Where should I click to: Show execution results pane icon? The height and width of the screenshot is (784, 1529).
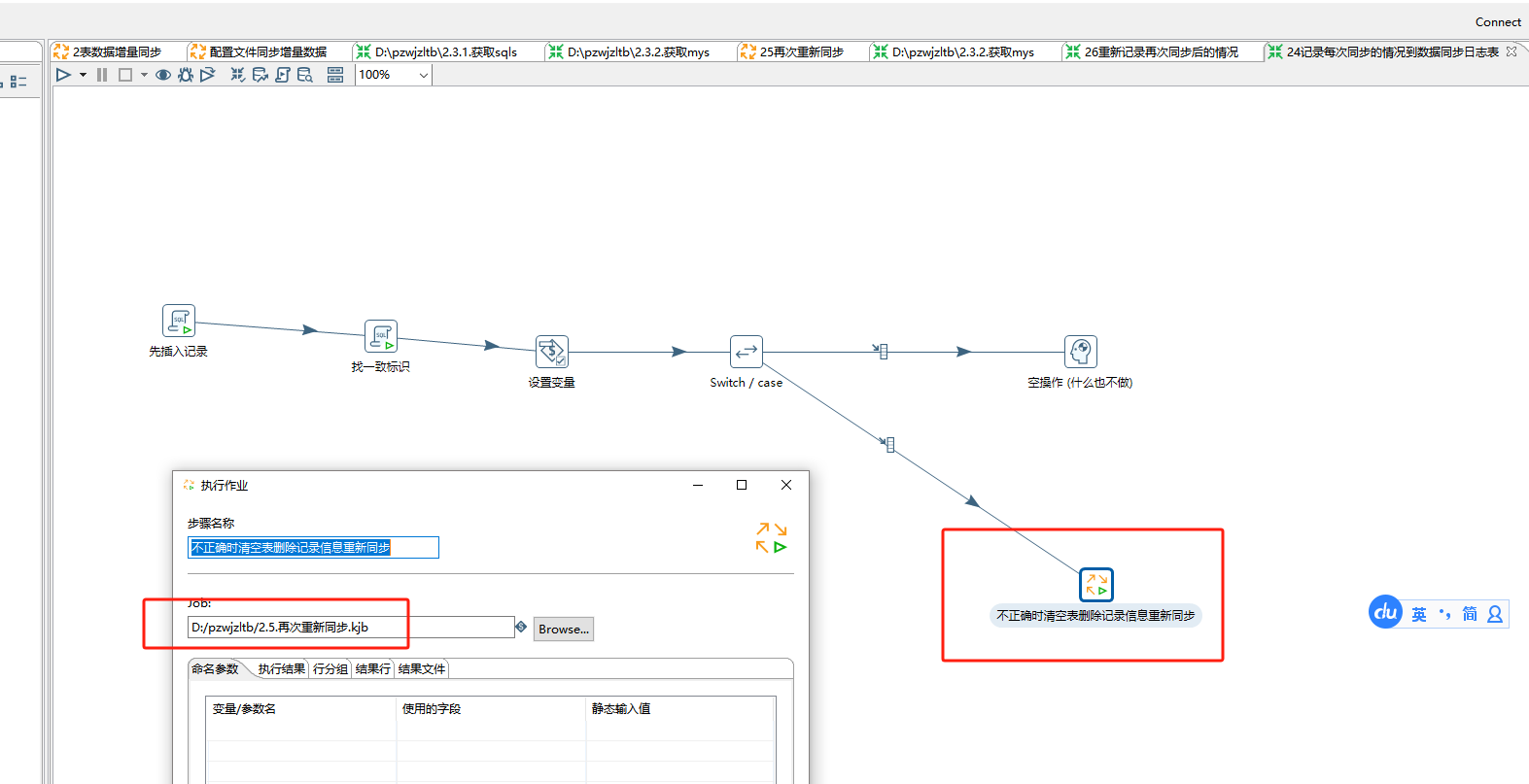click(x=335, y=75)
